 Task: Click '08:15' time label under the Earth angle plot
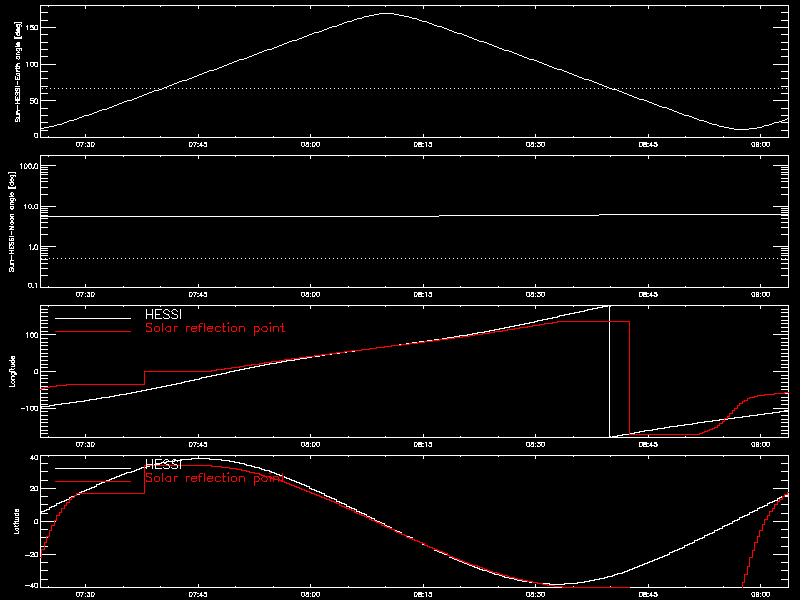pyautogui.click(x=423, y=144)
